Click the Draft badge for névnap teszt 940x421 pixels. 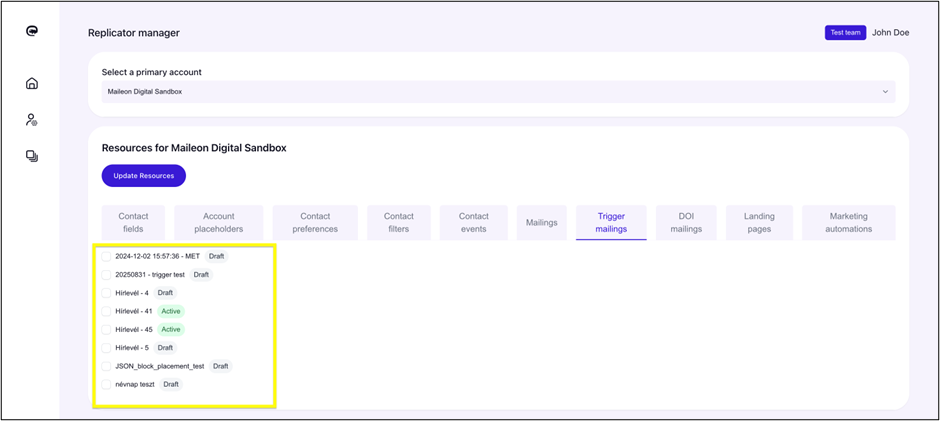(171, 384)
